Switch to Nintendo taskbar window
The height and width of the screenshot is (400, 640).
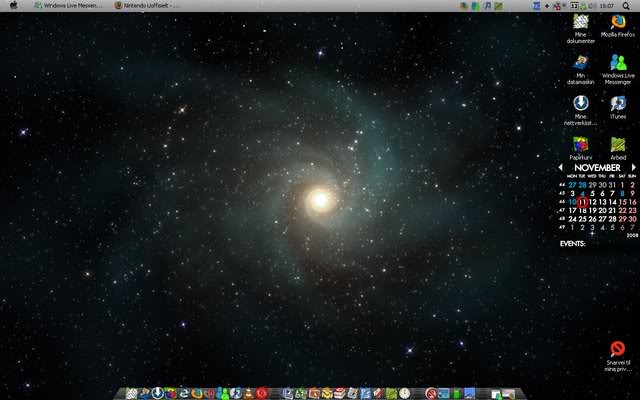[x=146, y=6]
